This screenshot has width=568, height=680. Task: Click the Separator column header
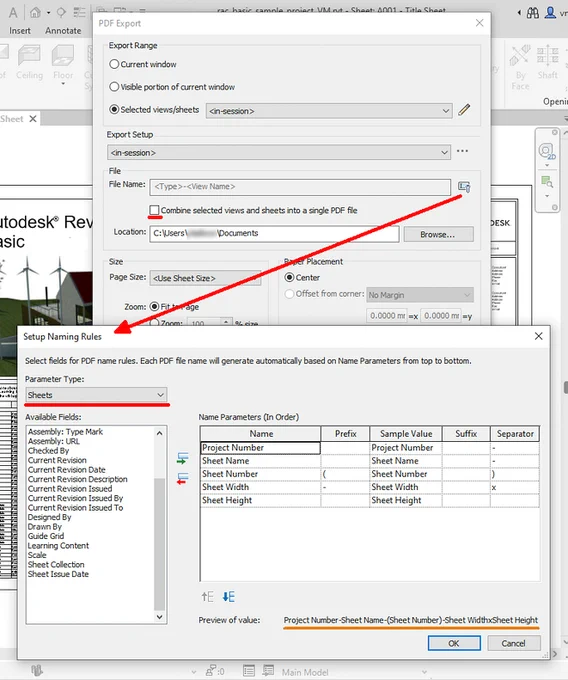click(515, 434)
